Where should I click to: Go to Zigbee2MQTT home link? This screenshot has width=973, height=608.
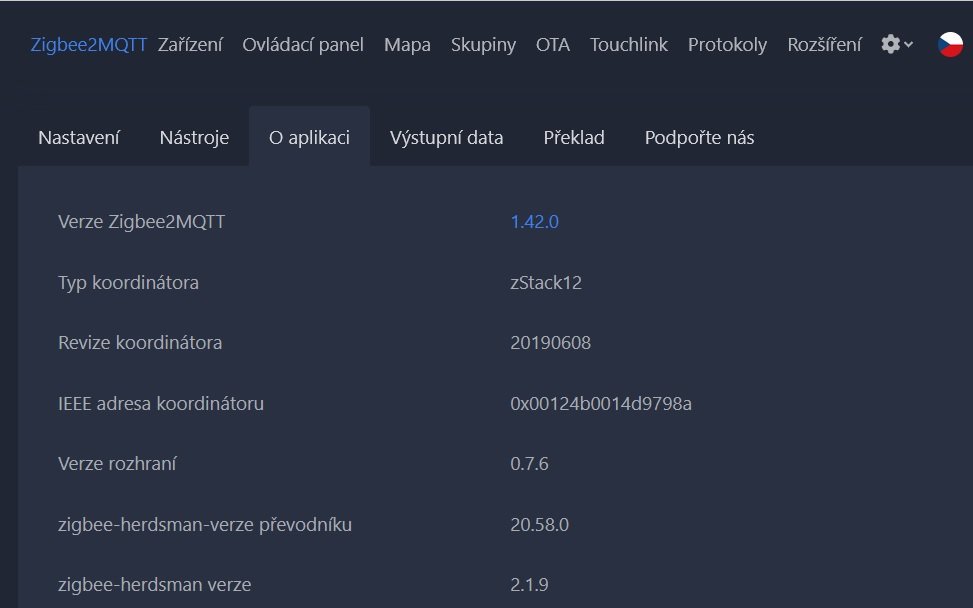[89, 45]
